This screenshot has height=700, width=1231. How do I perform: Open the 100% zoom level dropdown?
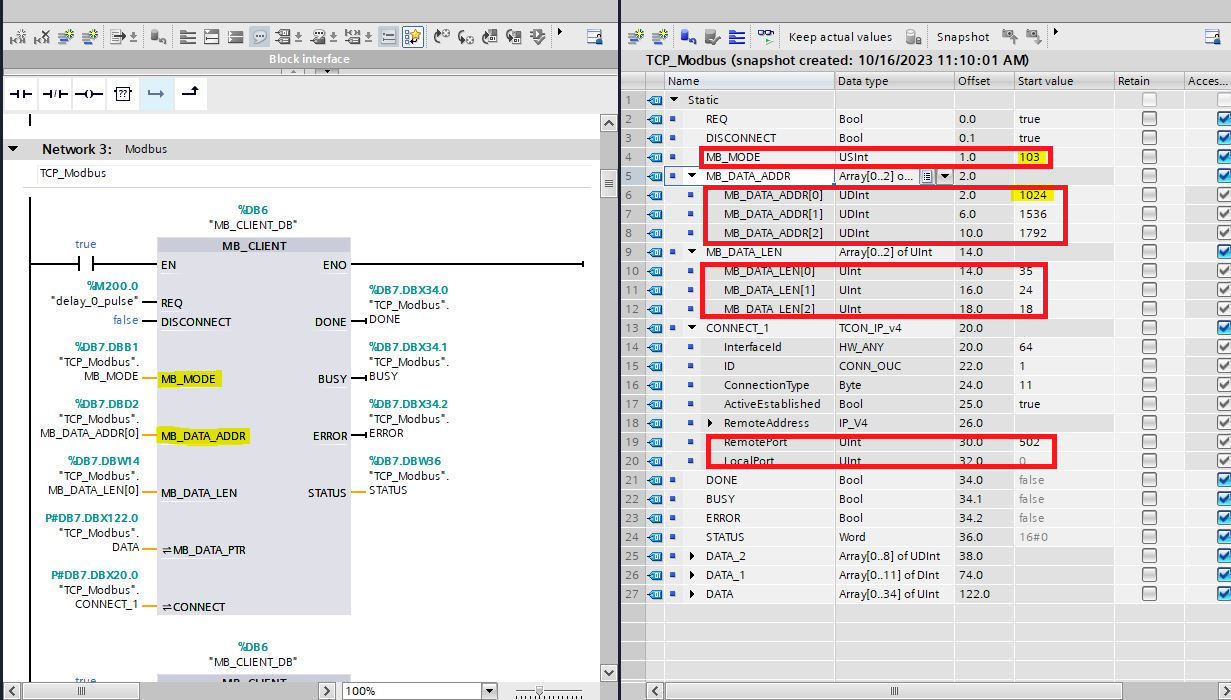coord(489,691)
